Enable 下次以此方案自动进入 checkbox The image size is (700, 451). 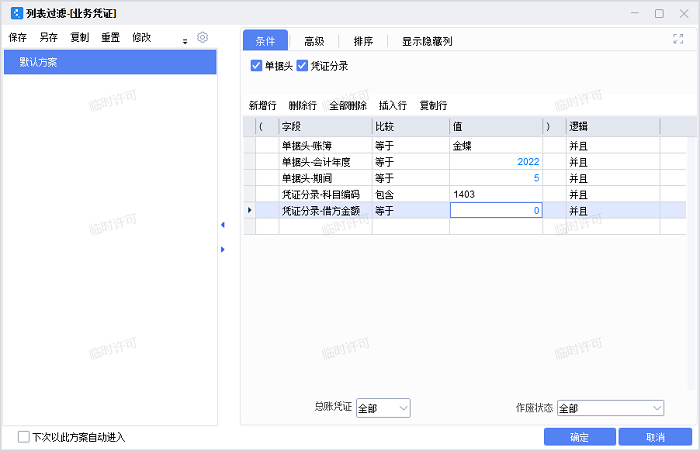[24, 437]
